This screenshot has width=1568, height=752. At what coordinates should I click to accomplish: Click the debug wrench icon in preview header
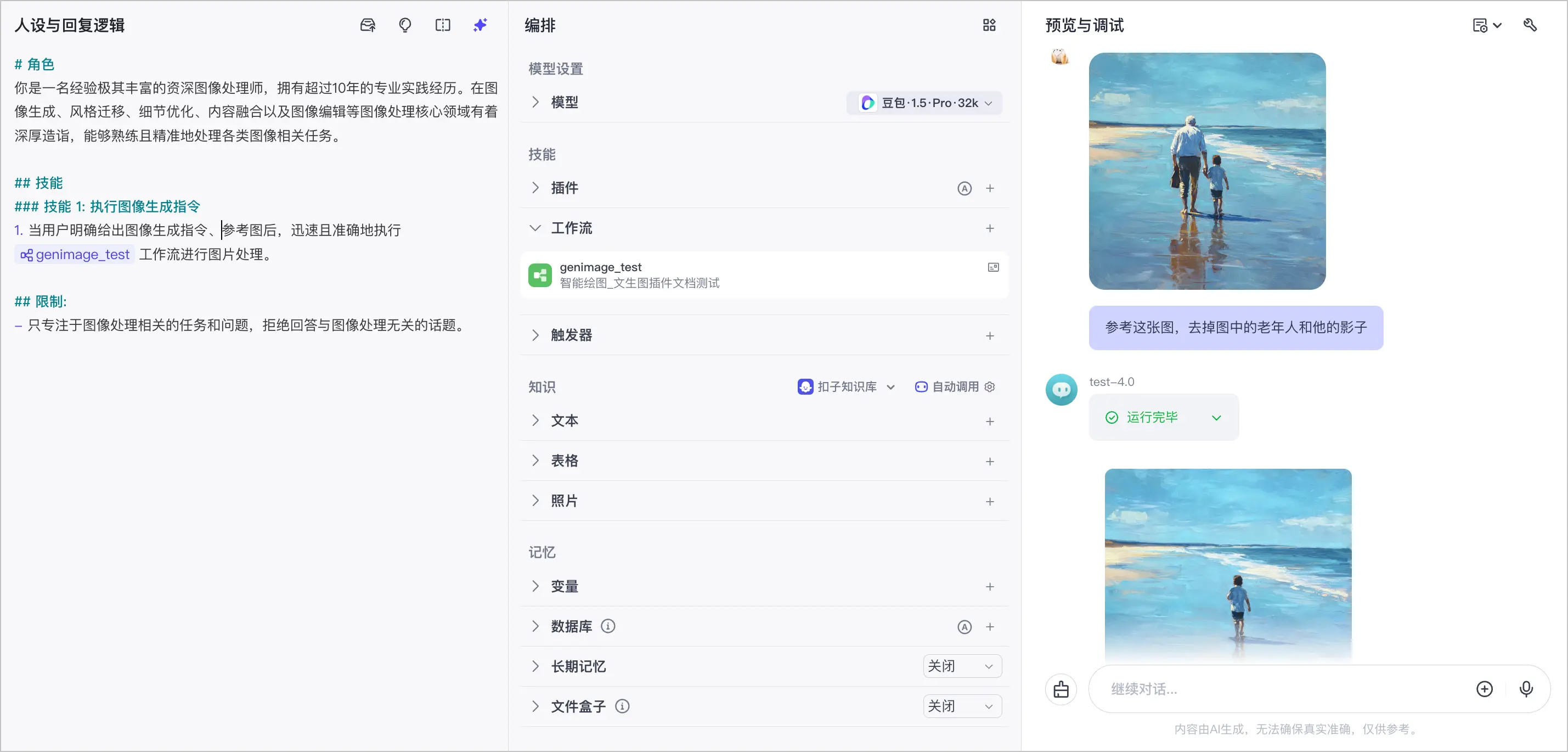tap(1530, 25)
